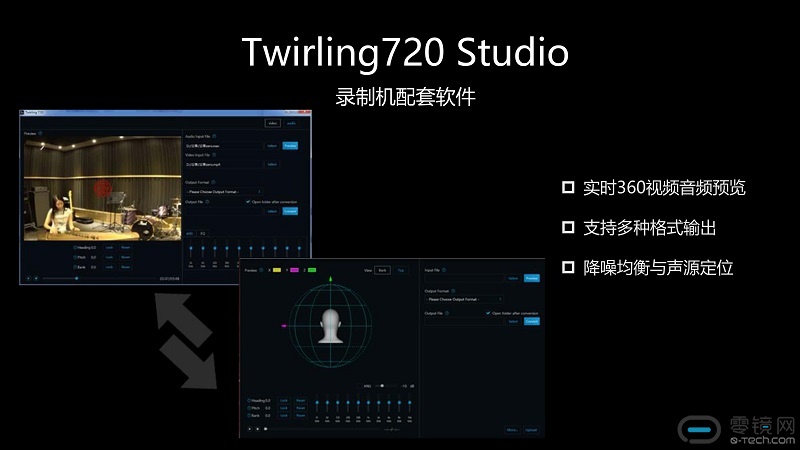Click the audio window's Output Format info icon
Image resolution: width=800 pixels, height=450 pixels.
click(x=453, y=291)
